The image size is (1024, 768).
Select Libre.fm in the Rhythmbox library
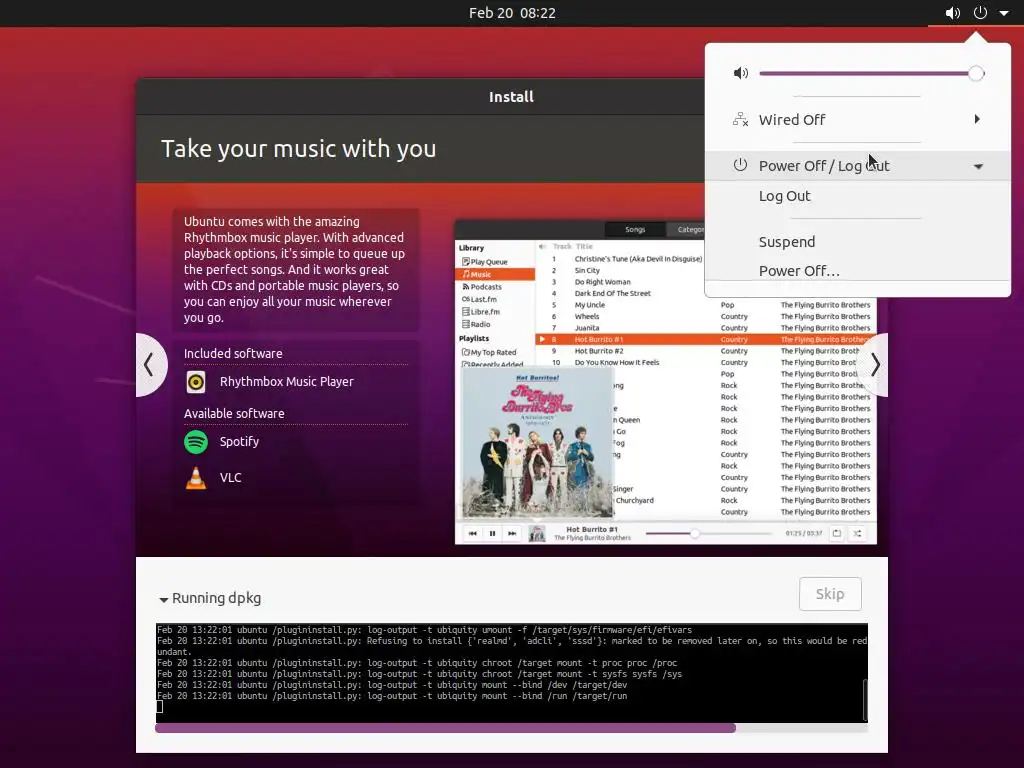click(481, 312)
